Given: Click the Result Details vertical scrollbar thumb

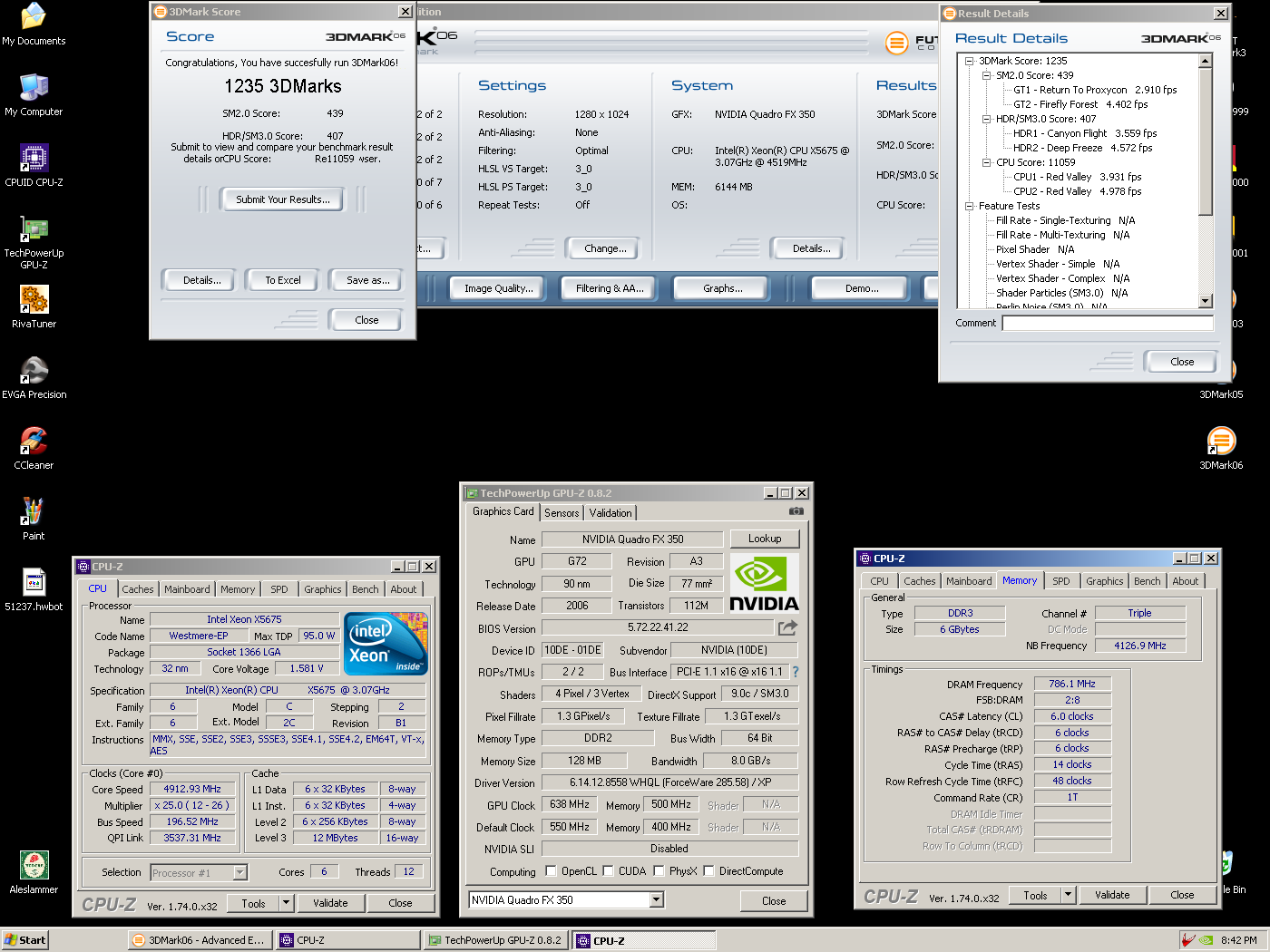Looking at the screenshot, I should pyautogui.click(x=1206, y=141).
